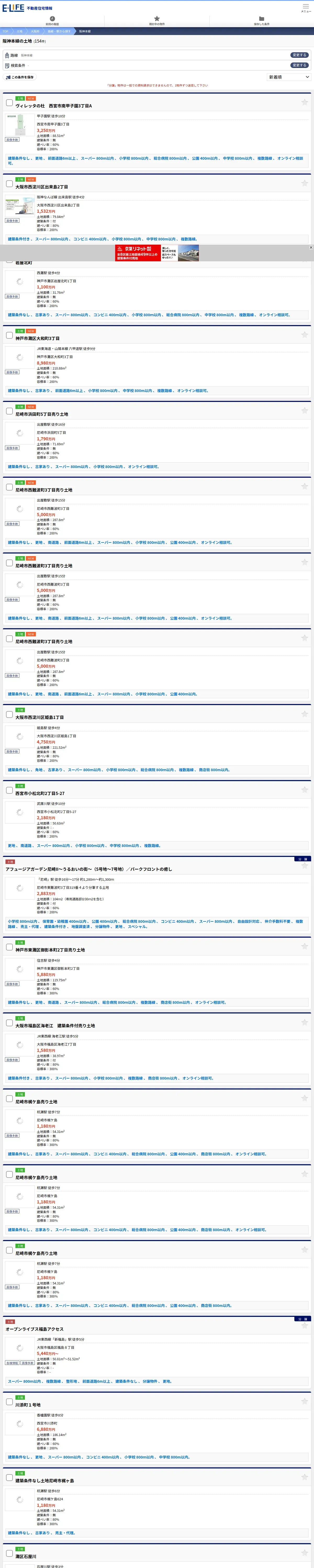Image resolution: width=314 pixels, height=1568 pixels.
Task: View ヴィレッタの杜 property thumbnail
Action: click(20, 125)
